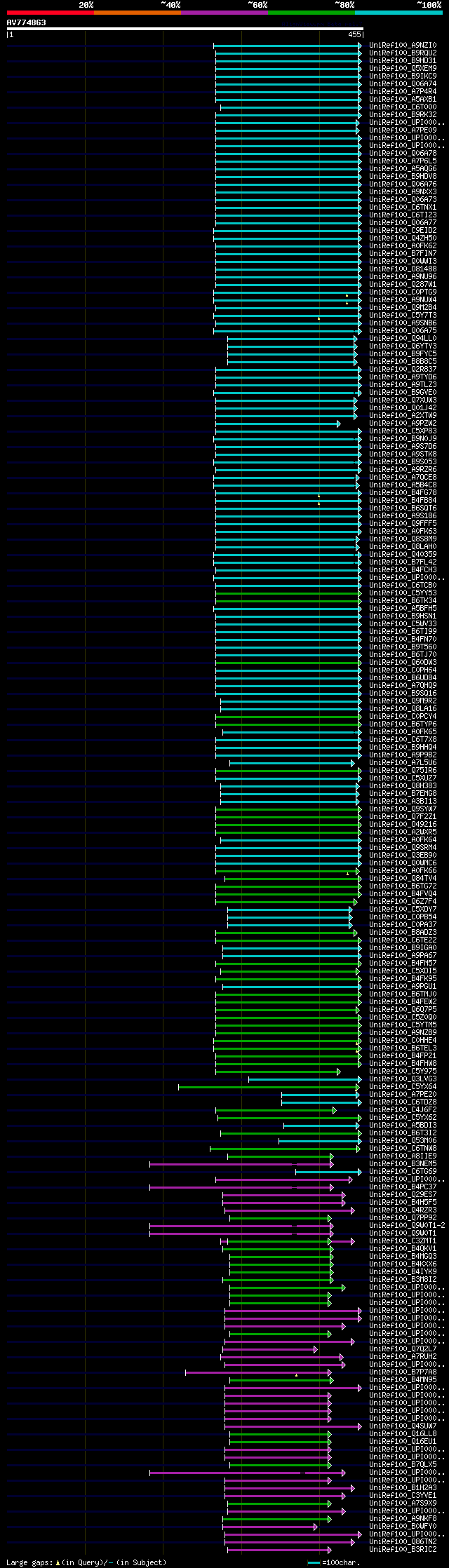Click the cyan ~100% identity legend segment
Screen dimensions: 449x1568
pos(398,13)
